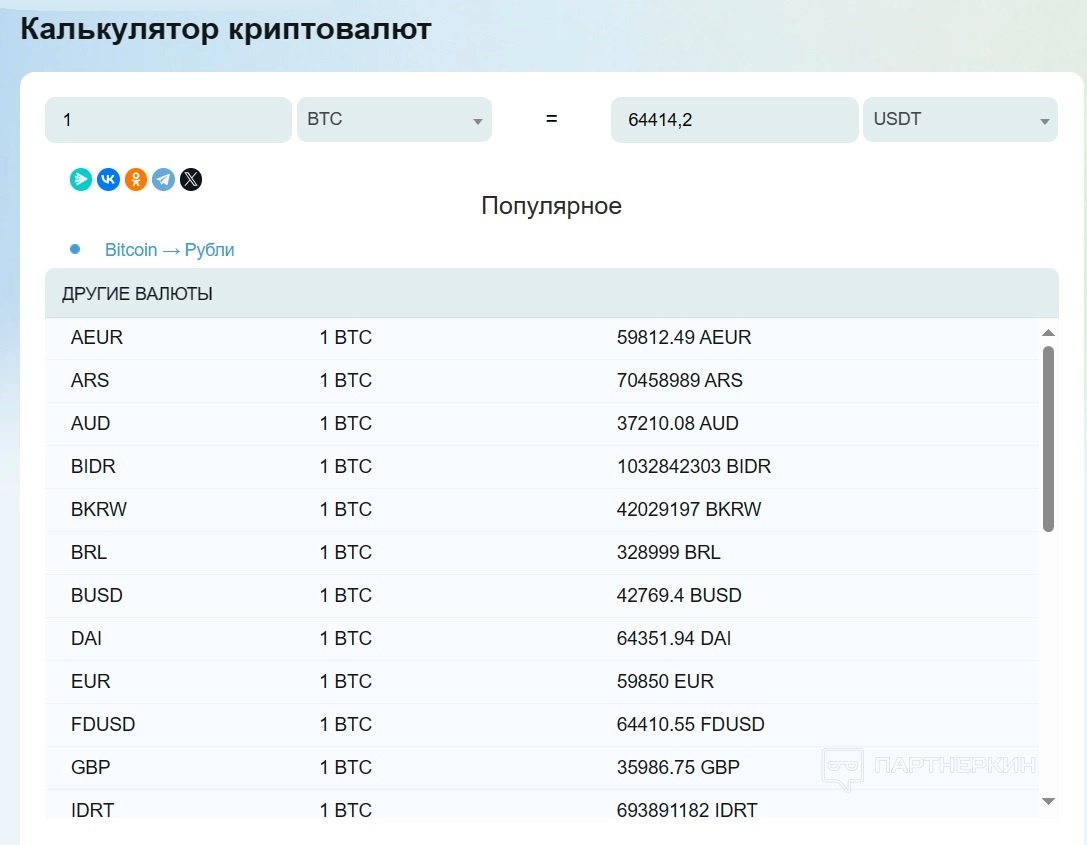
Task: Share to VK social network
Action: 108,180
